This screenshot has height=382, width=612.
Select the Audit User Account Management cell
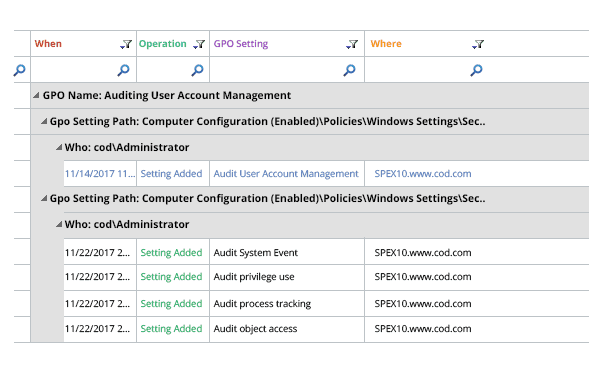286,174
